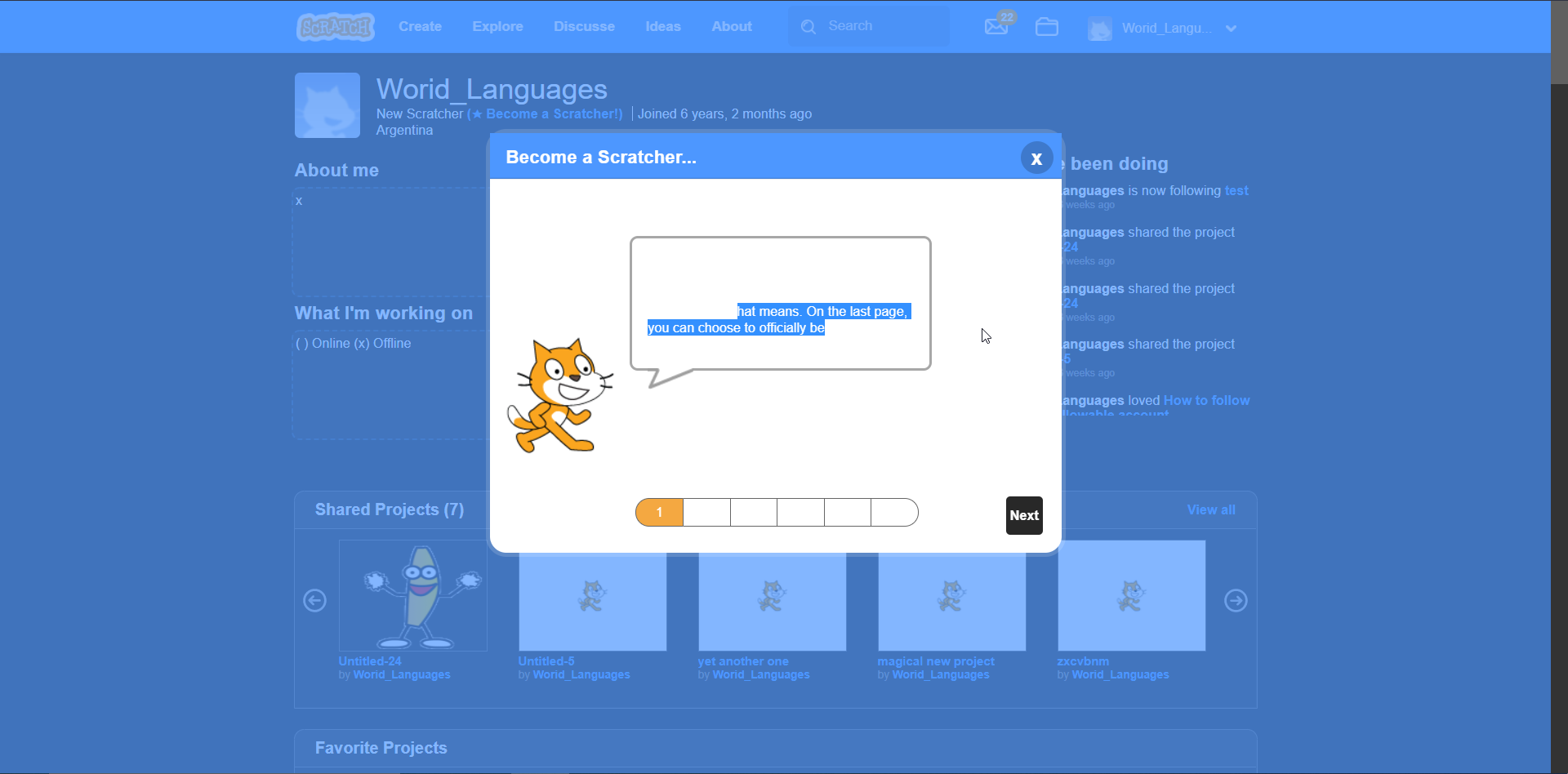Expand the Shared Projects section header
This screenshot has width=1568, height=774.
pyautogui.click(x=389, y=509)
